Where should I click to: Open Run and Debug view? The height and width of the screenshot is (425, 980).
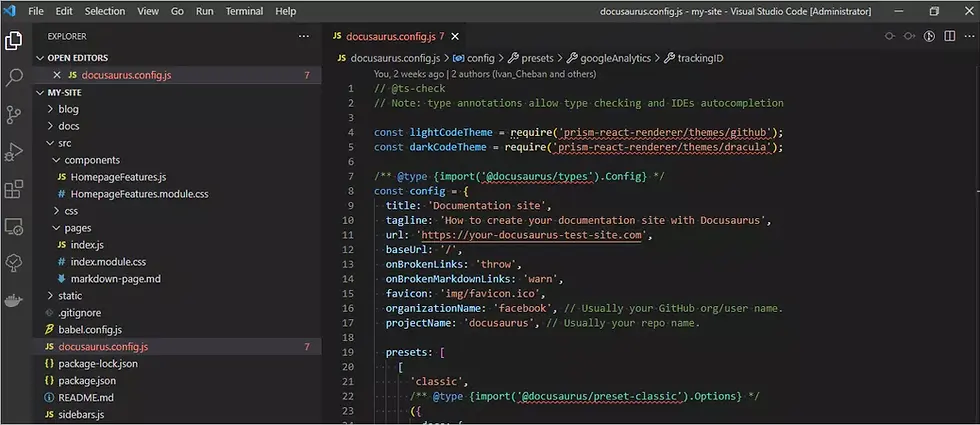pyautogui.click(x=14, y=152)
